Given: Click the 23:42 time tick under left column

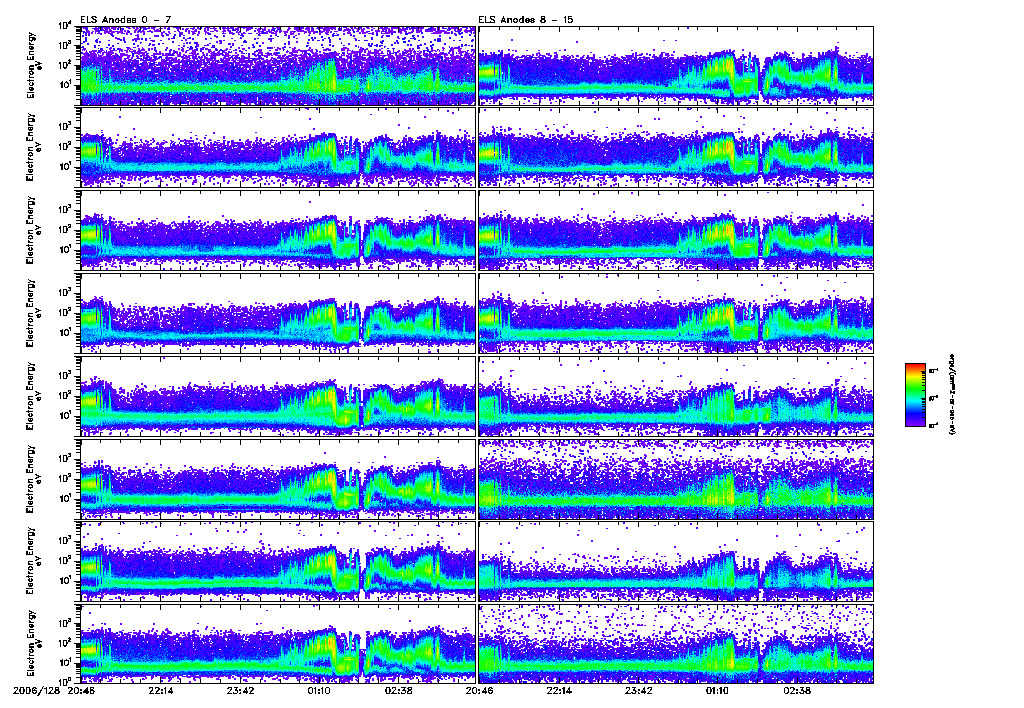Looking at the screenshot, I should coord(240,691).
